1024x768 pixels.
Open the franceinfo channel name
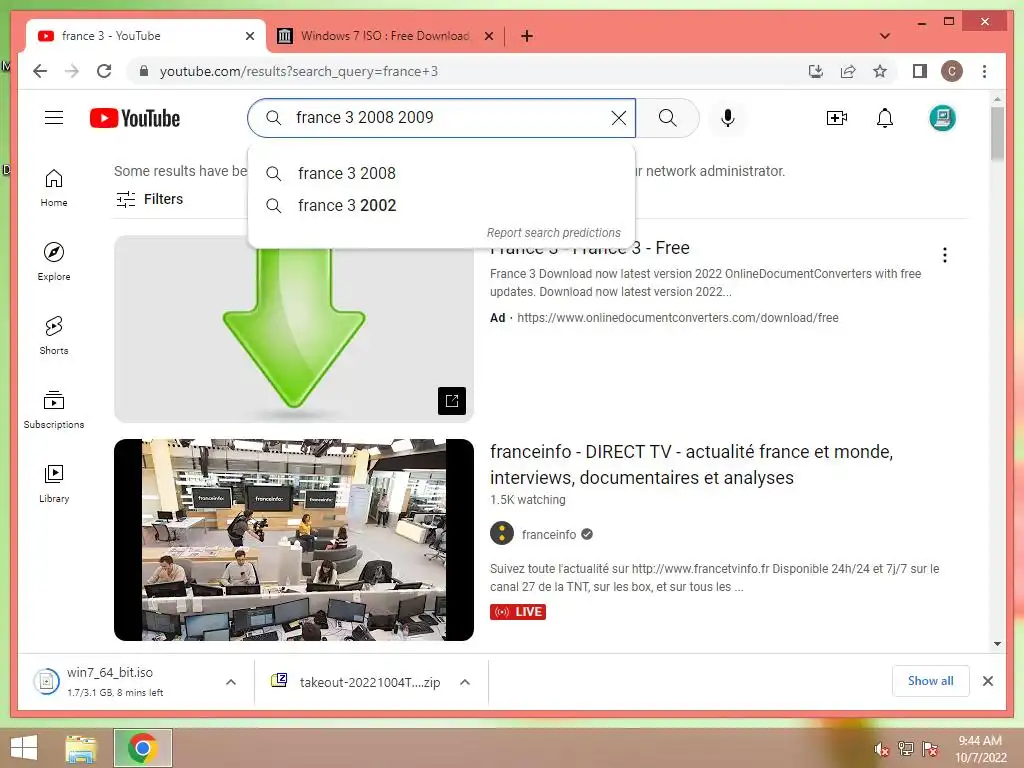[x=549, y=534]
